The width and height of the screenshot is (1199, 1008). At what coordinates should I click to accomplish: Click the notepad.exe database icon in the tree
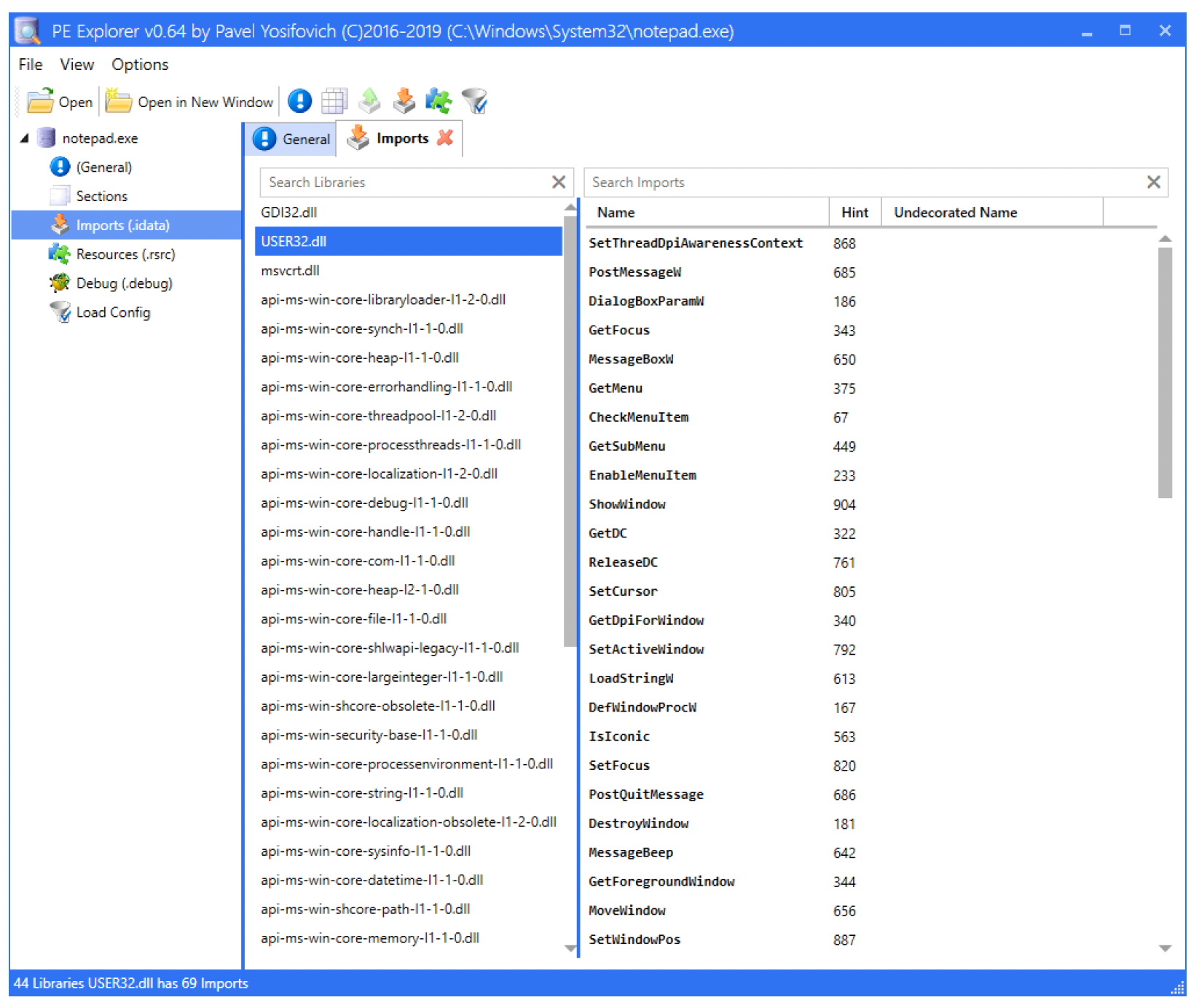(46, 138)
